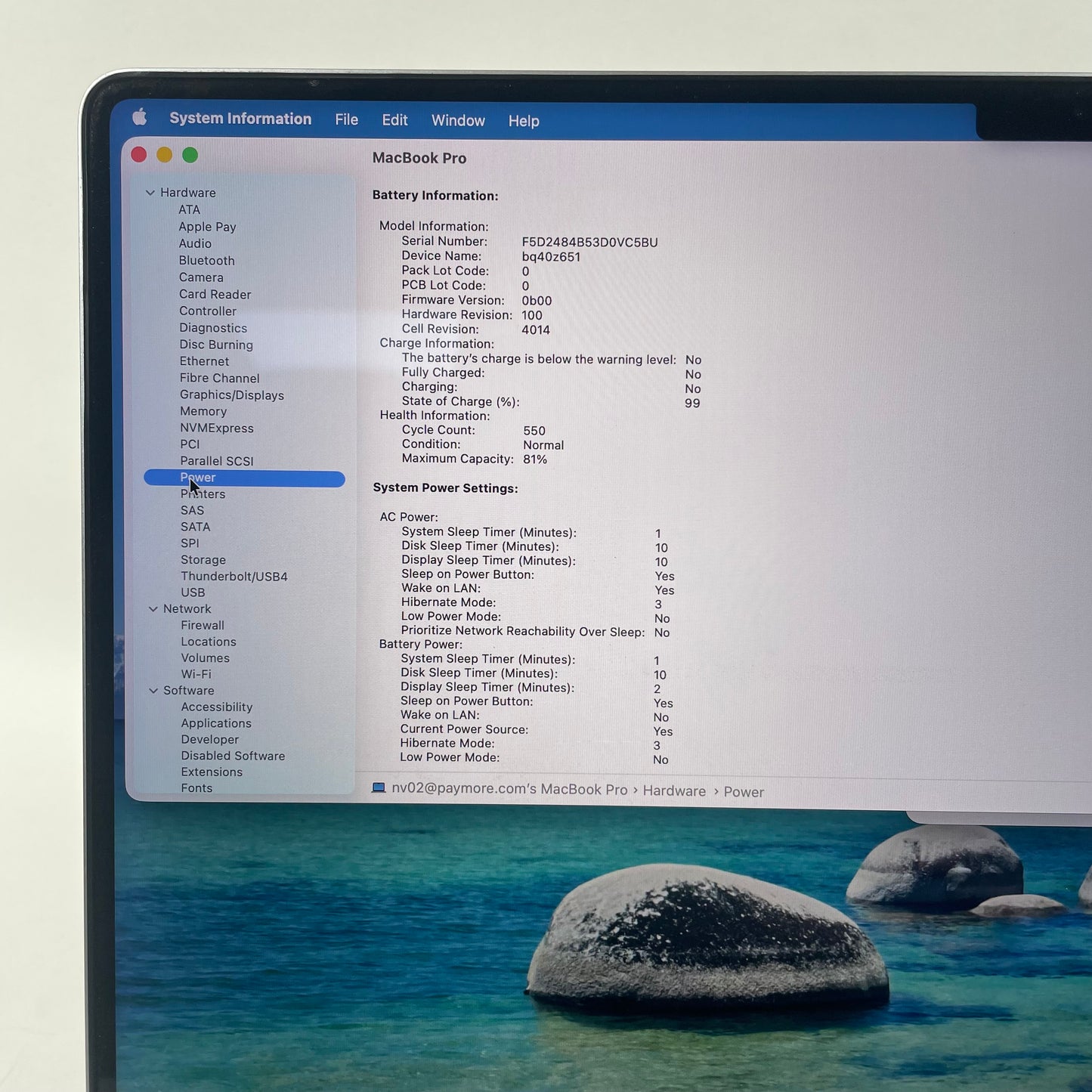Screen dimensions: 1092x1092
Task: Select SPI in the sidebar
Action: (x=190, y=543)
